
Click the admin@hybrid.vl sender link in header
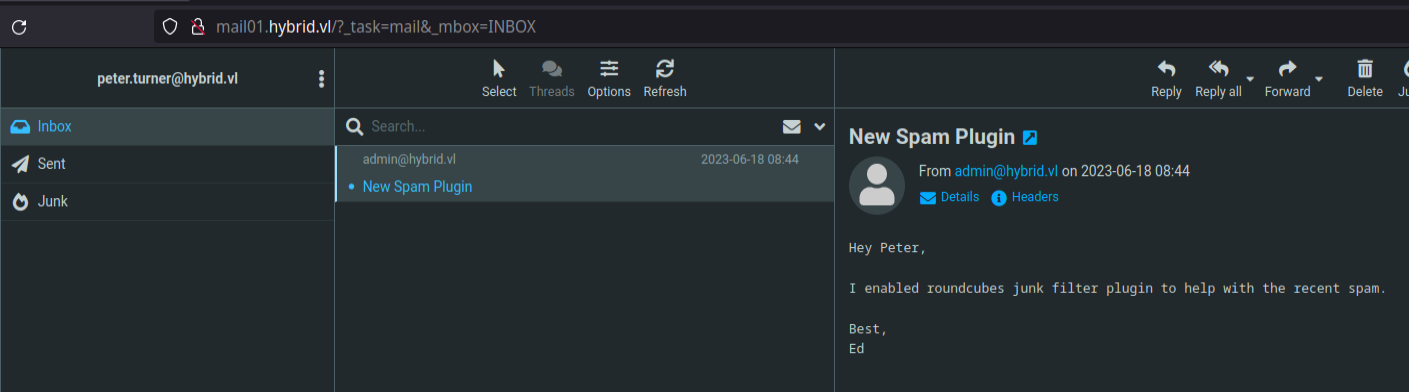[x=1006, y=171]
